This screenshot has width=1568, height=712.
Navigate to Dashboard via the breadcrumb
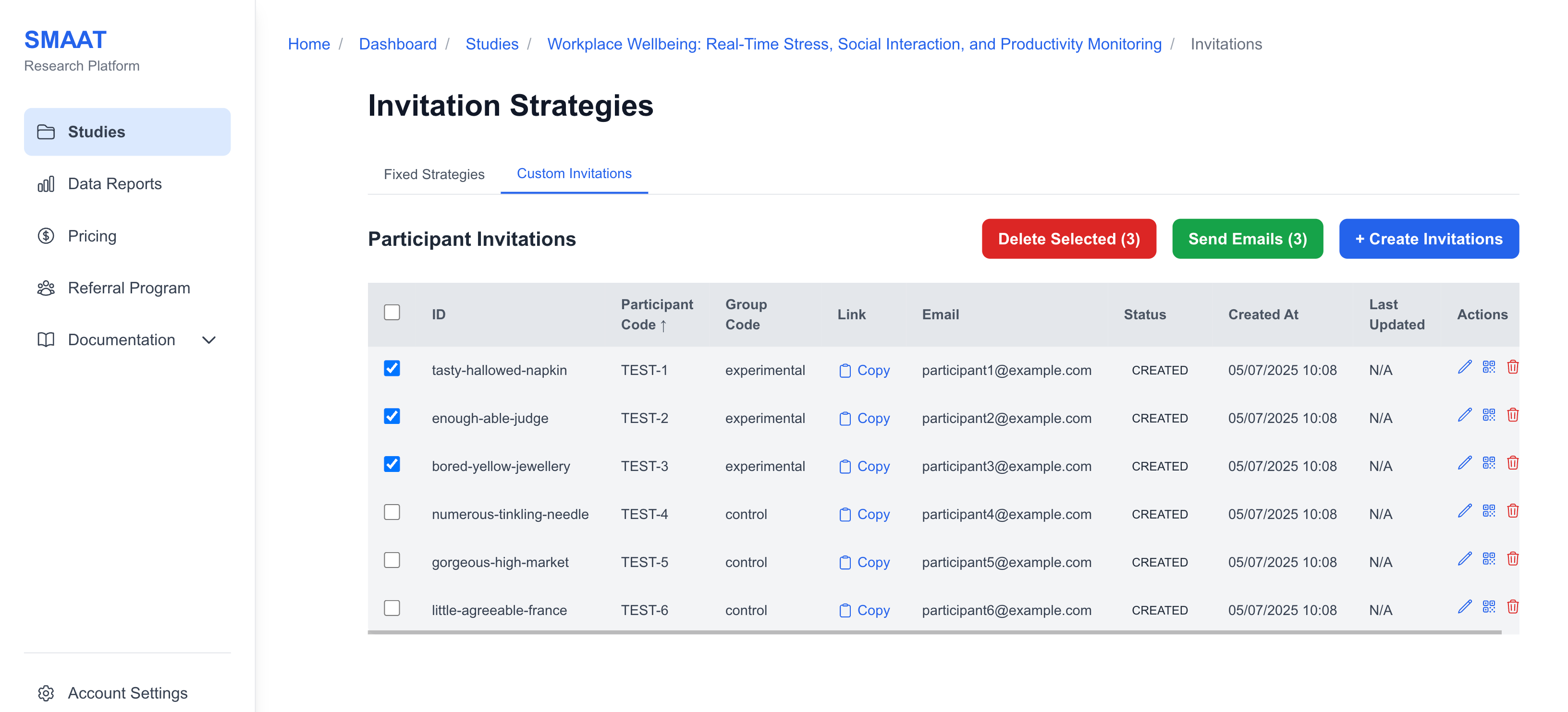(x=397, y=44)
